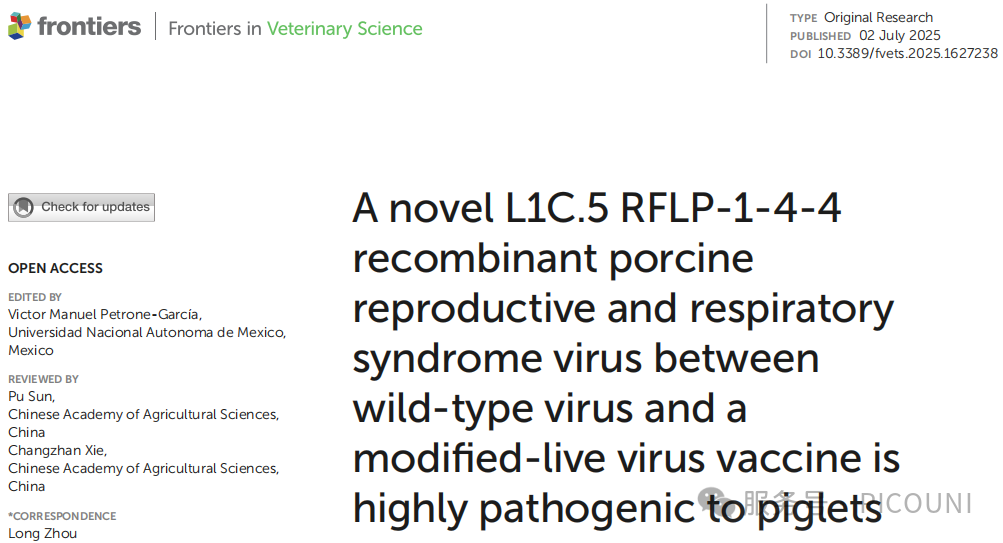1003x543 pixels.
Task: Click the REVIEWED BY heading
Action: pyautogui.click(x=43, y=379)
